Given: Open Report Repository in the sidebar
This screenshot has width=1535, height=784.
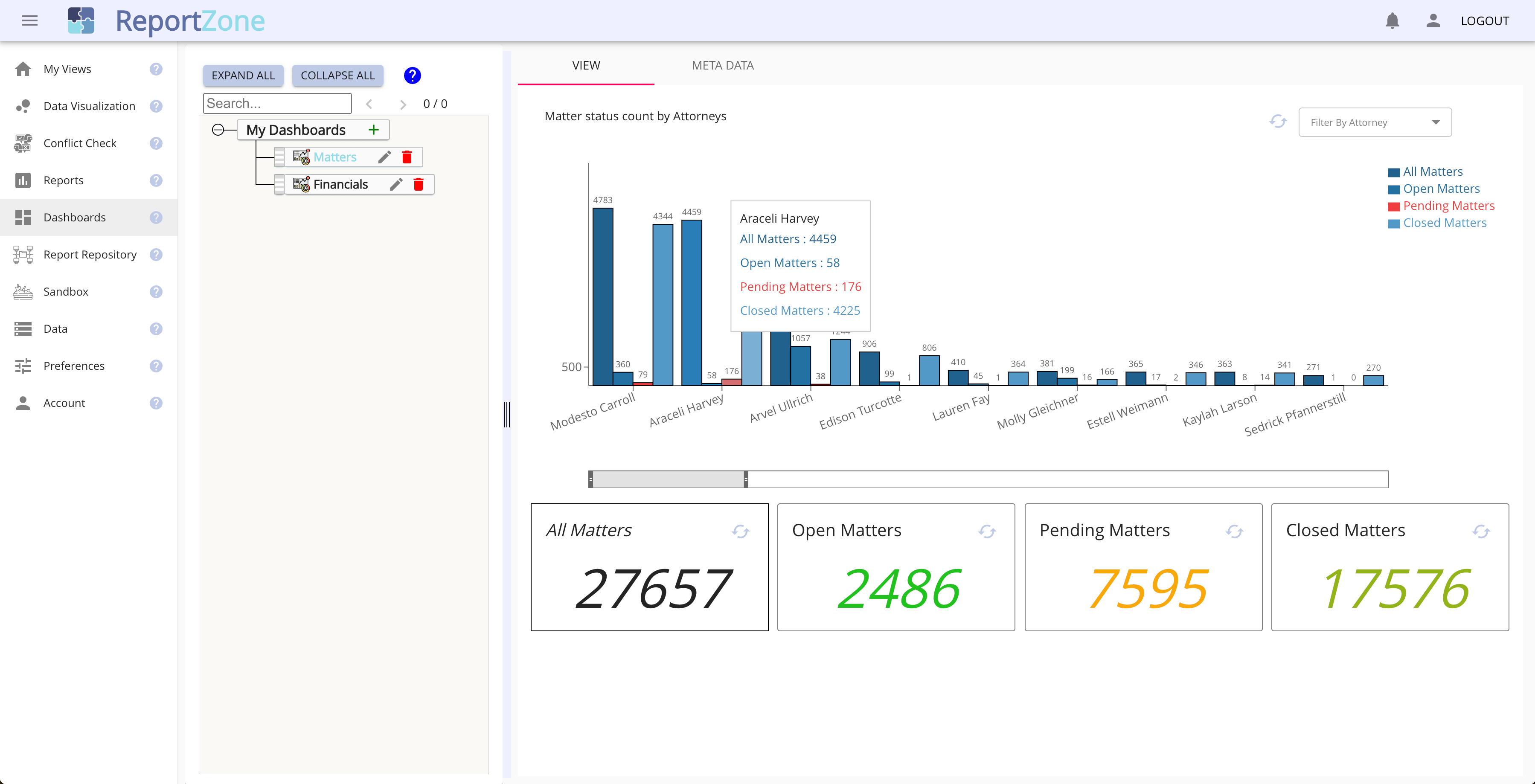Looking at the screenshot, I should (90, 254).
